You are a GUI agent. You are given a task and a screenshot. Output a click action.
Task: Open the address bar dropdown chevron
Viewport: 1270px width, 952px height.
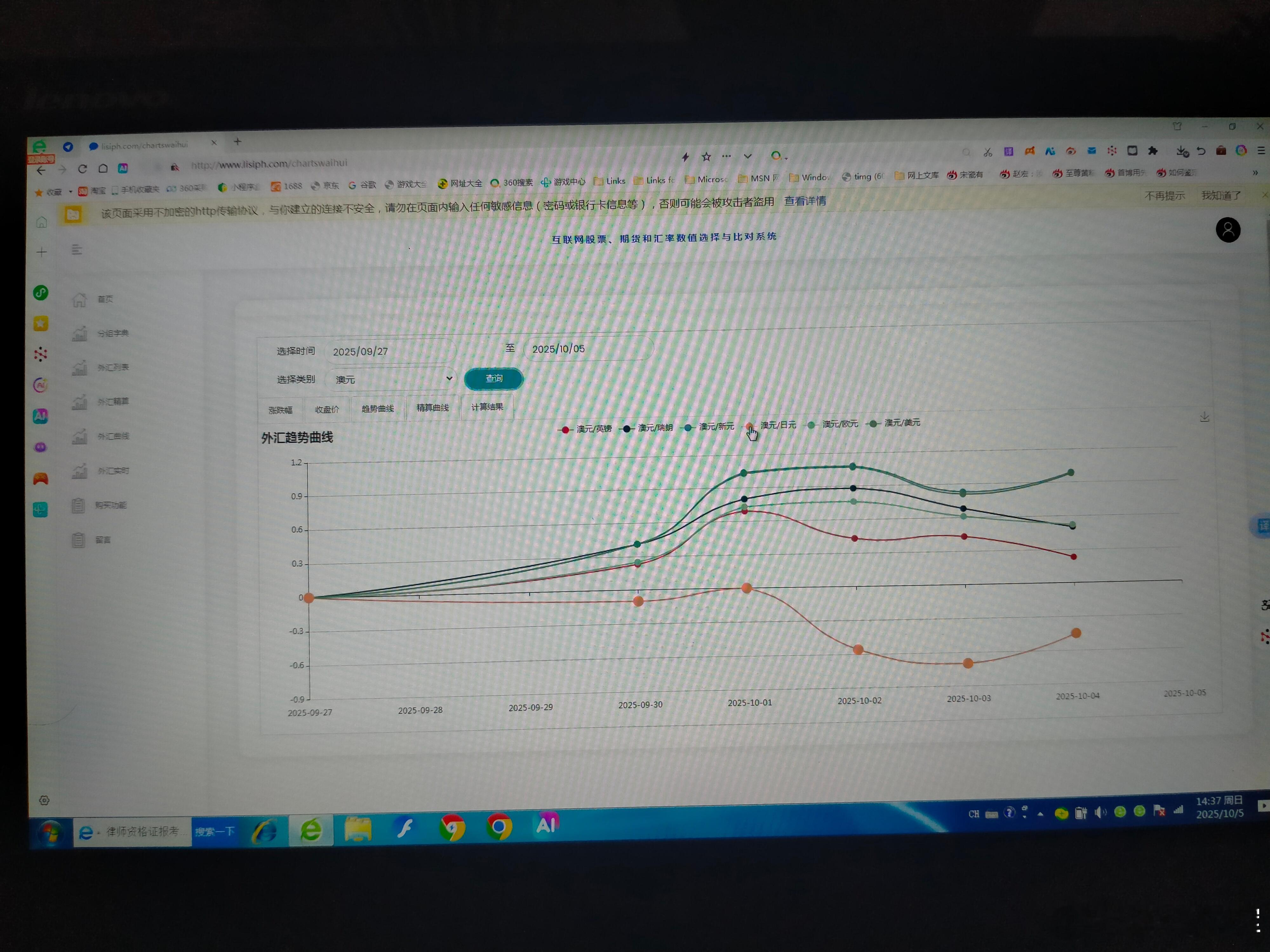tap(747, 156)
